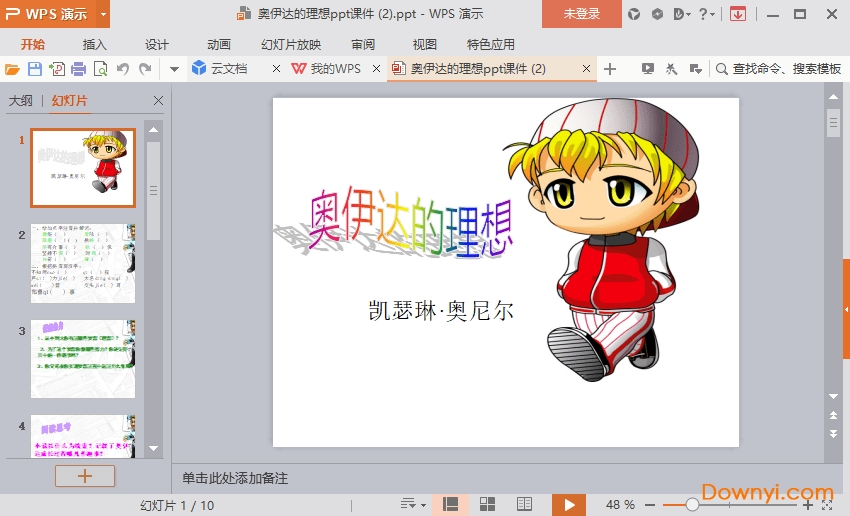Viewport: 850px width, 516px height.
Task: Click the zoom slider handle
Action: coord(692,505)
